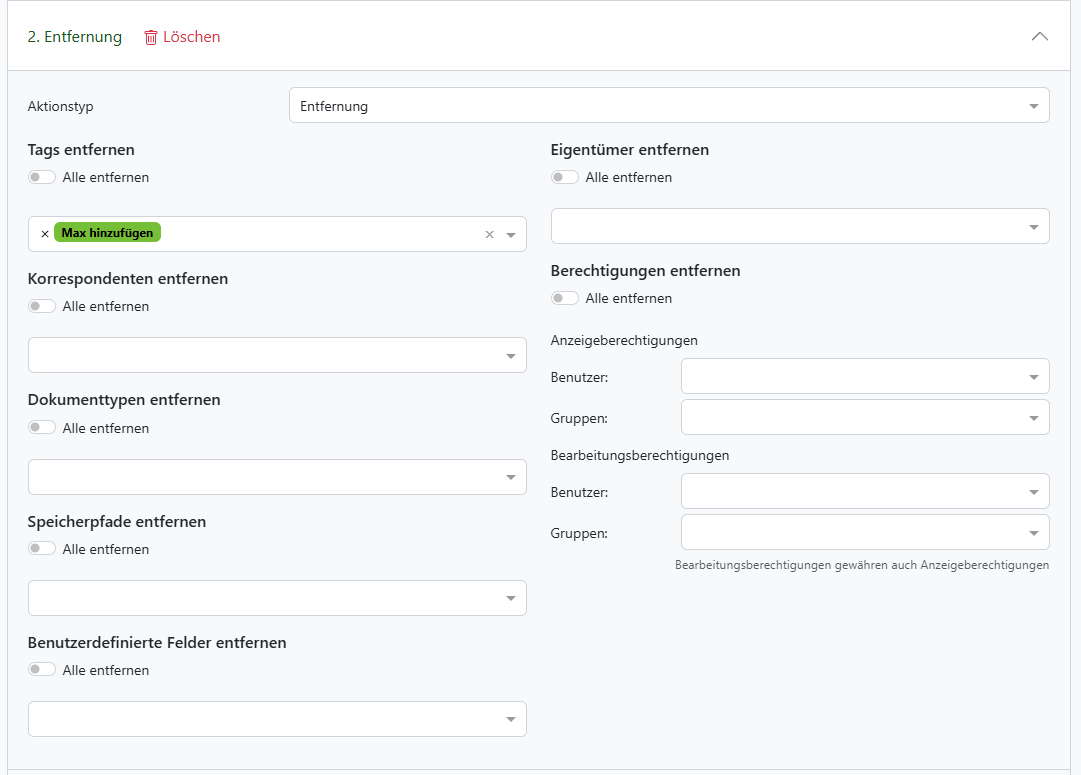
Task: Open Benutzer dropdown under Anzeigeberechtigungen
Action: point(864,376)
